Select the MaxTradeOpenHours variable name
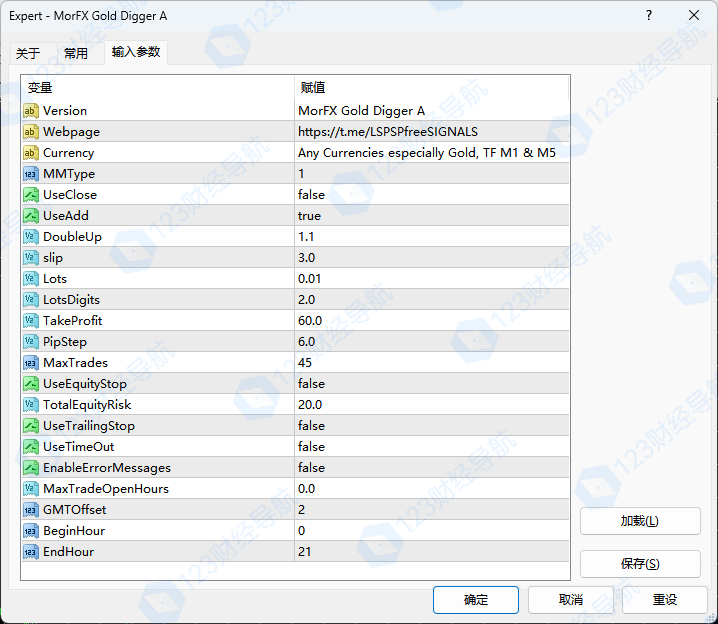718x624 pixels. coord(106,489)
